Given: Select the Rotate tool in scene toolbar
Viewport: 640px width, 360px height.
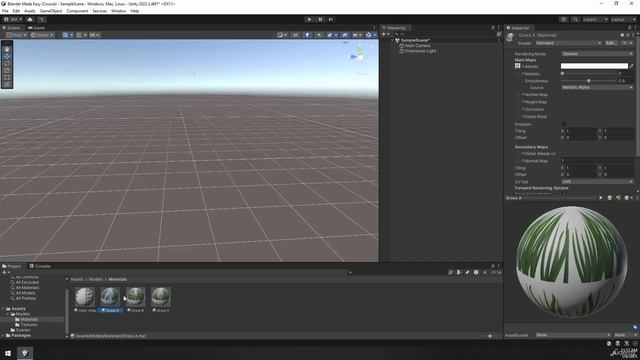Looking at the screenshot, I should click(x=7, y=63).
